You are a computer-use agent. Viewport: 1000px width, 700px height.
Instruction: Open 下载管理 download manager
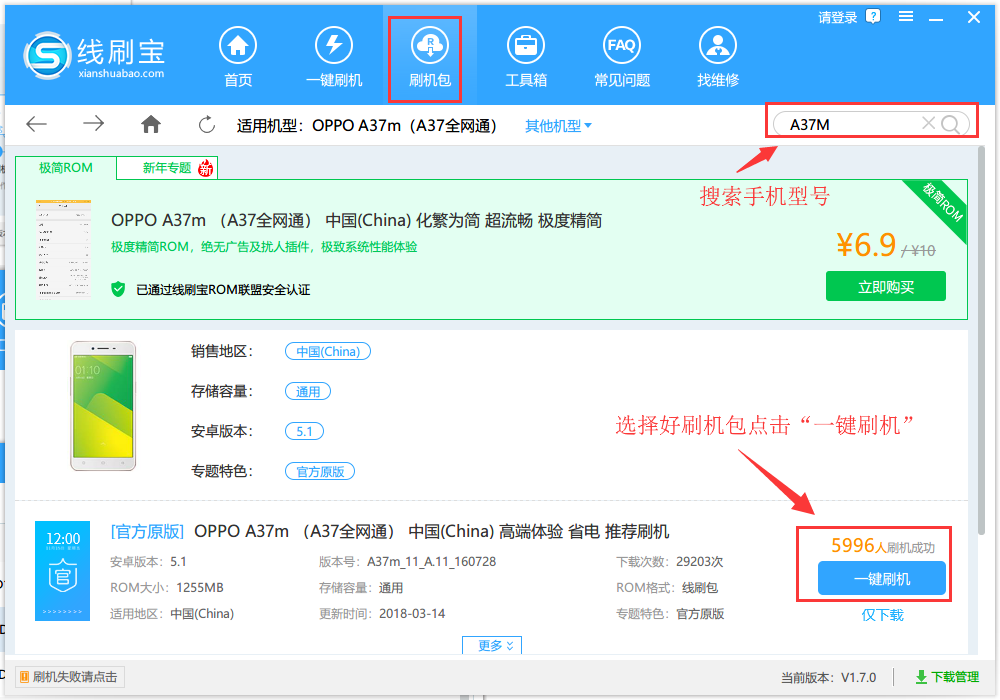pyautogui.click(x=947, y=677)
